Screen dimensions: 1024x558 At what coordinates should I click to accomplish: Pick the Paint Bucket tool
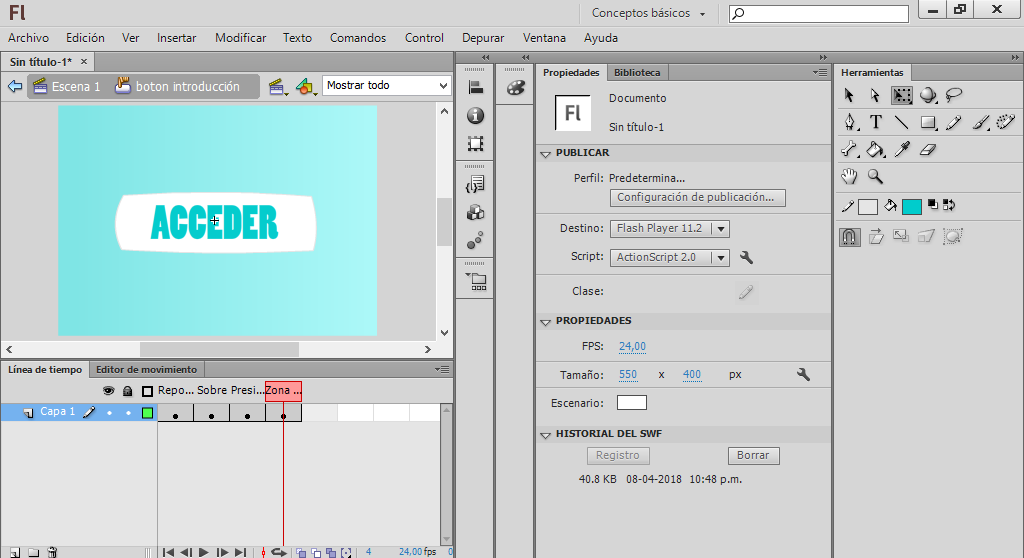point(876,150)
